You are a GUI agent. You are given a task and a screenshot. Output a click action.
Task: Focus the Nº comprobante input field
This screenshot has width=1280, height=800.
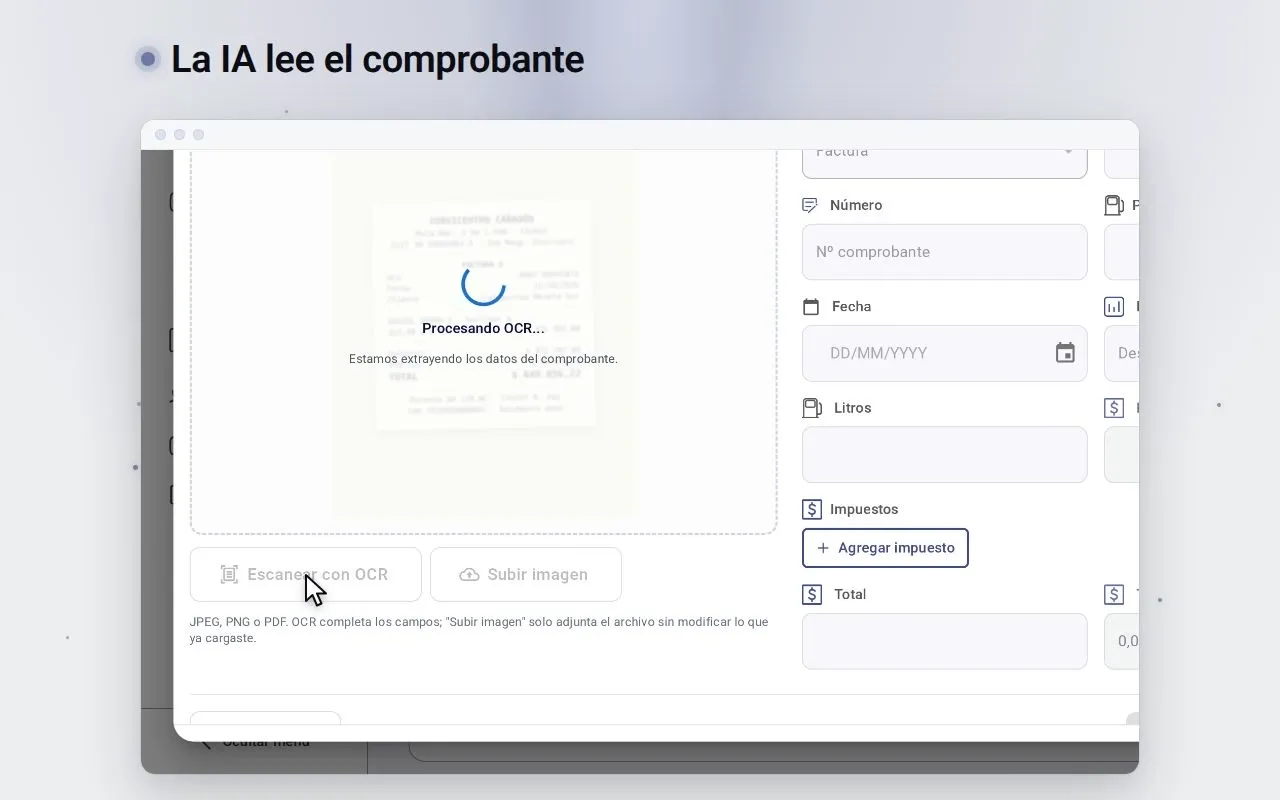[x=944, y=252]
